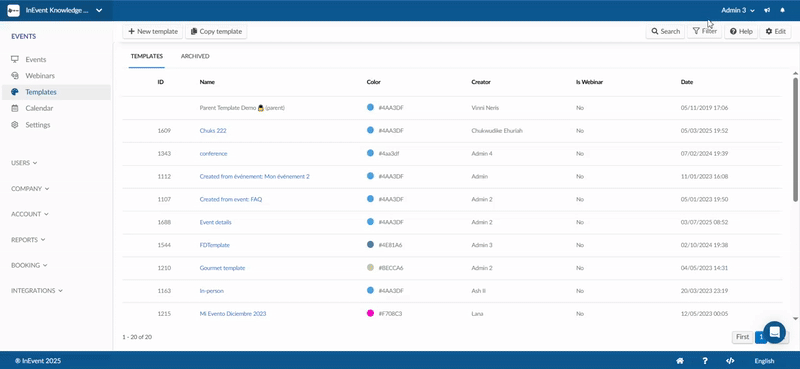This screenshot has height=369, width=800.
Task: Change language from English in footer
Action: pos(764,361)
